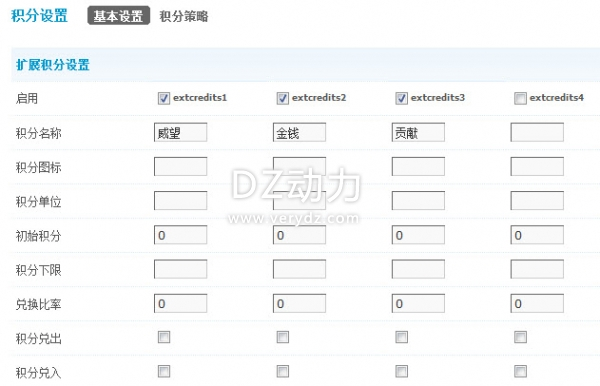Screen dimensions: 600x386
Task: Click the 积分下限 field for extcredits1
Action: click(180, 269)
